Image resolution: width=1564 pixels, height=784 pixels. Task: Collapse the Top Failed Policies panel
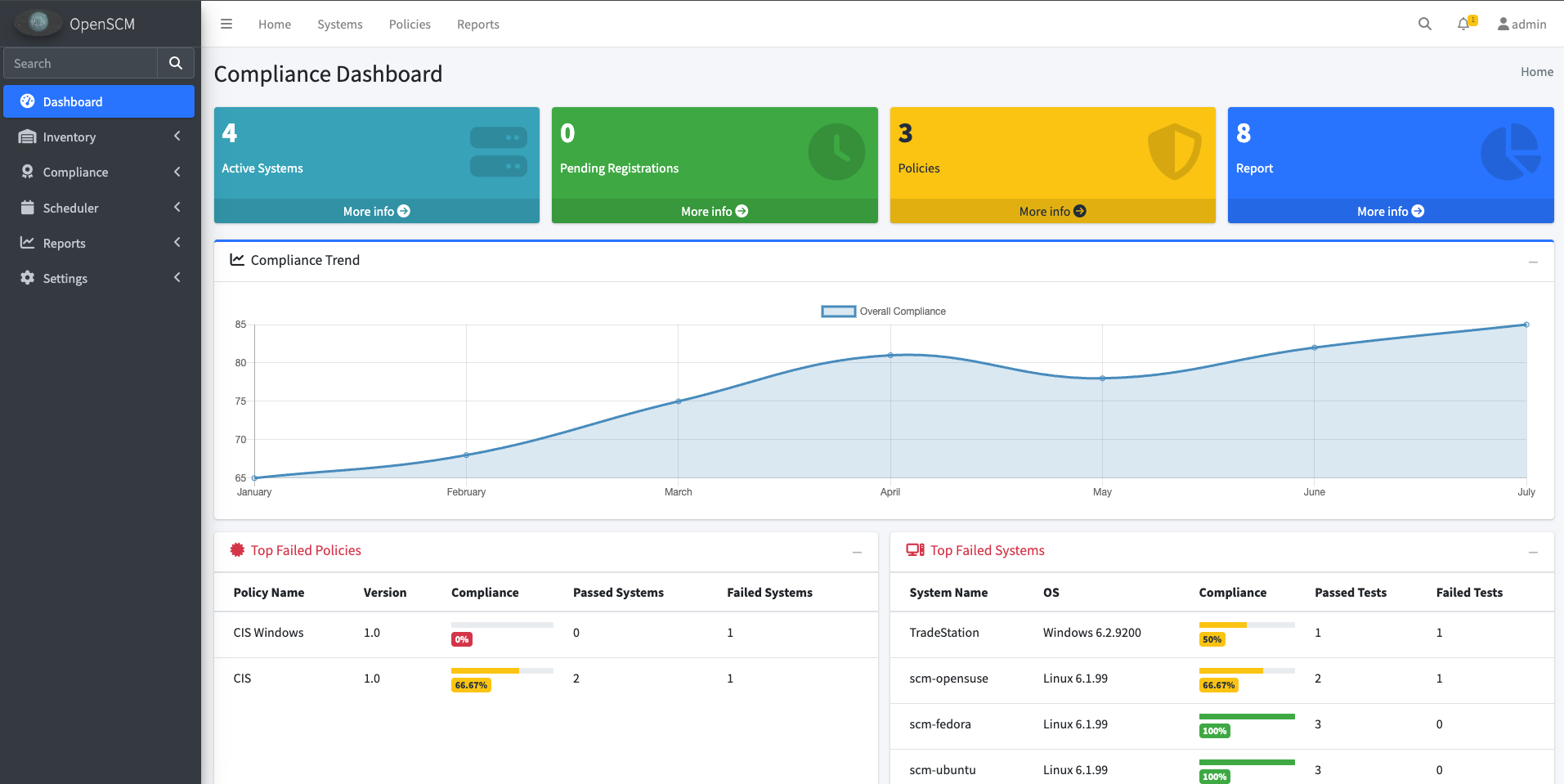tap(856, 553)
